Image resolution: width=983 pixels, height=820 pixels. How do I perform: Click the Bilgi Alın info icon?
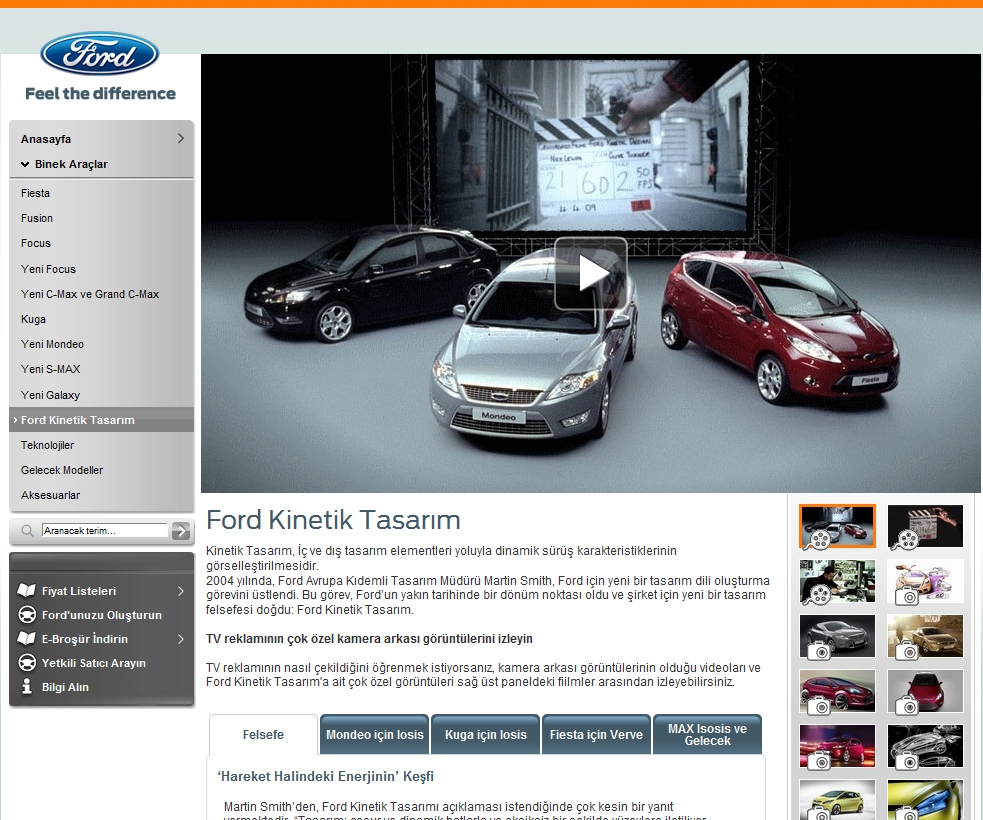[26, 686]
